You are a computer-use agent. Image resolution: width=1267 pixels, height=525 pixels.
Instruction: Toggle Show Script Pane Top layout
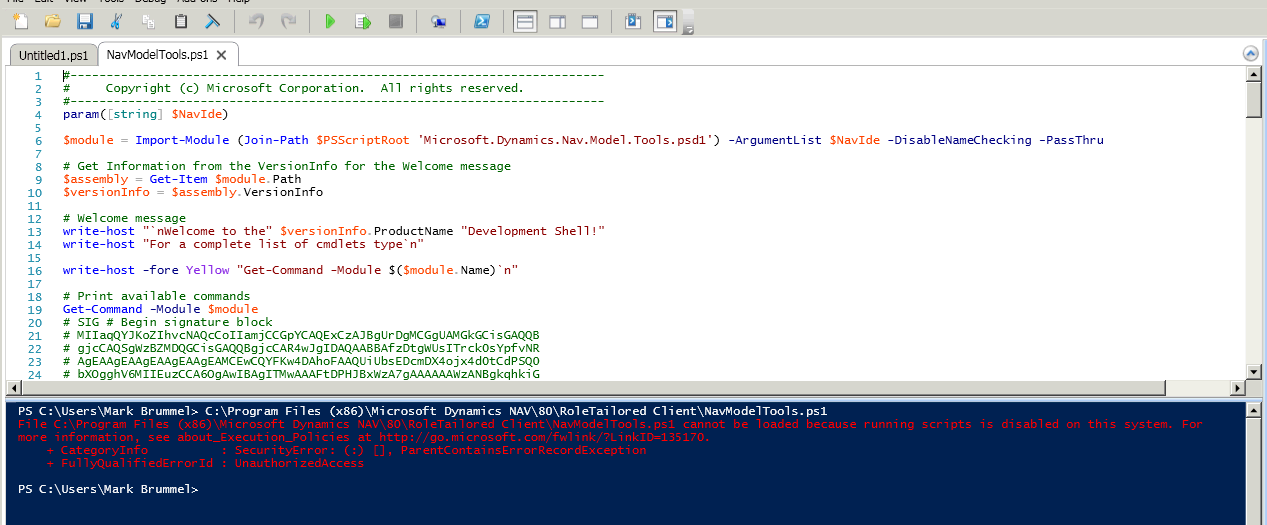(525, 21)
